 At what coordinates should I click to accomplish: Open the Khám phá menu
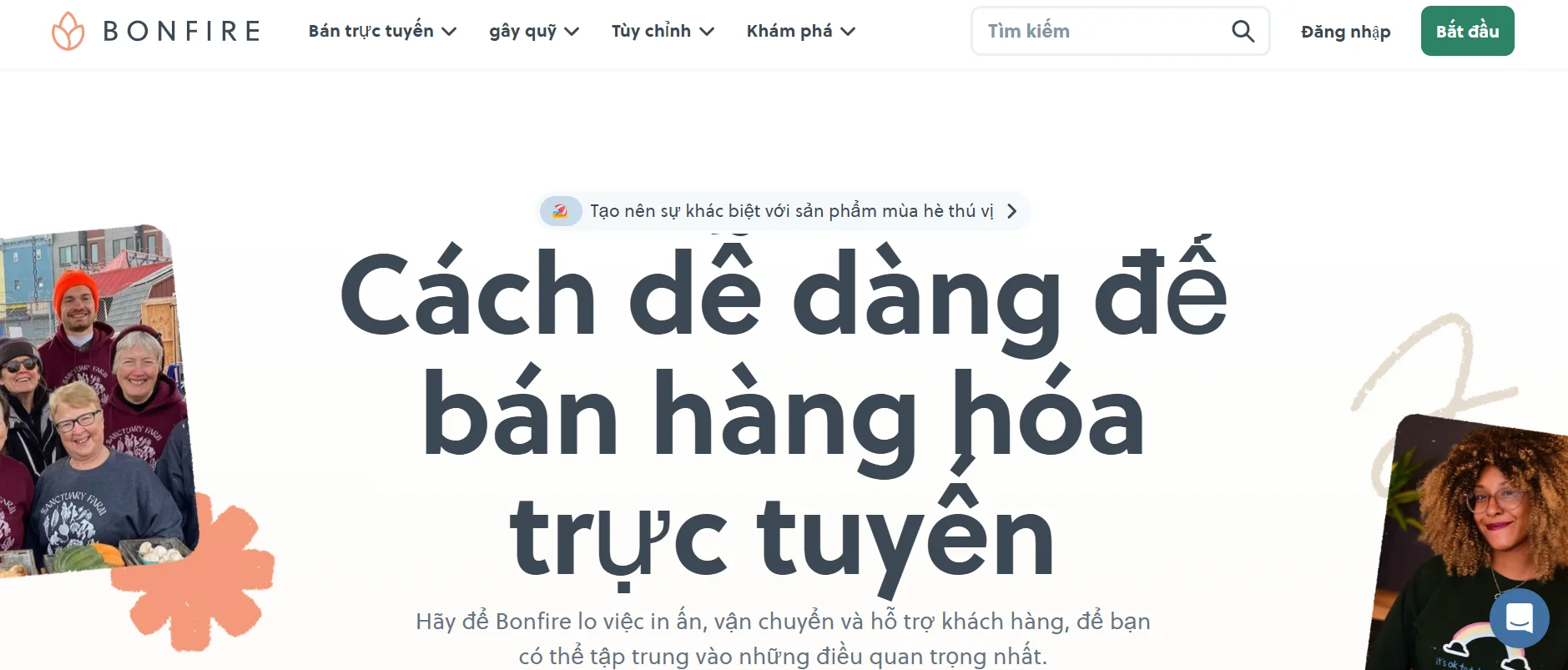(x=789, y=32)
